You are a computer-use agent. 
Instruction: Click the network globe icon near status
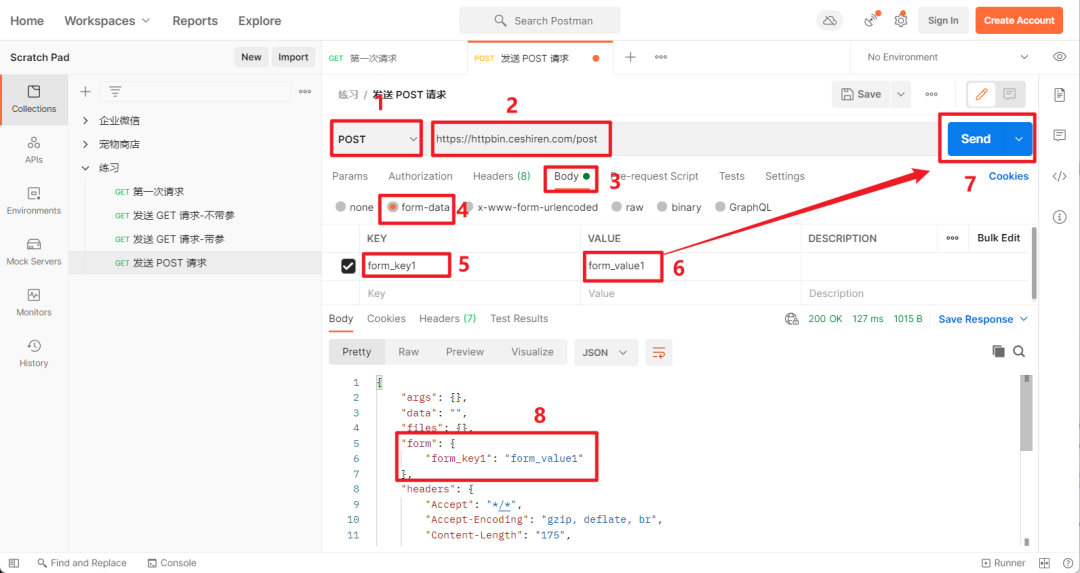point(791,319)
